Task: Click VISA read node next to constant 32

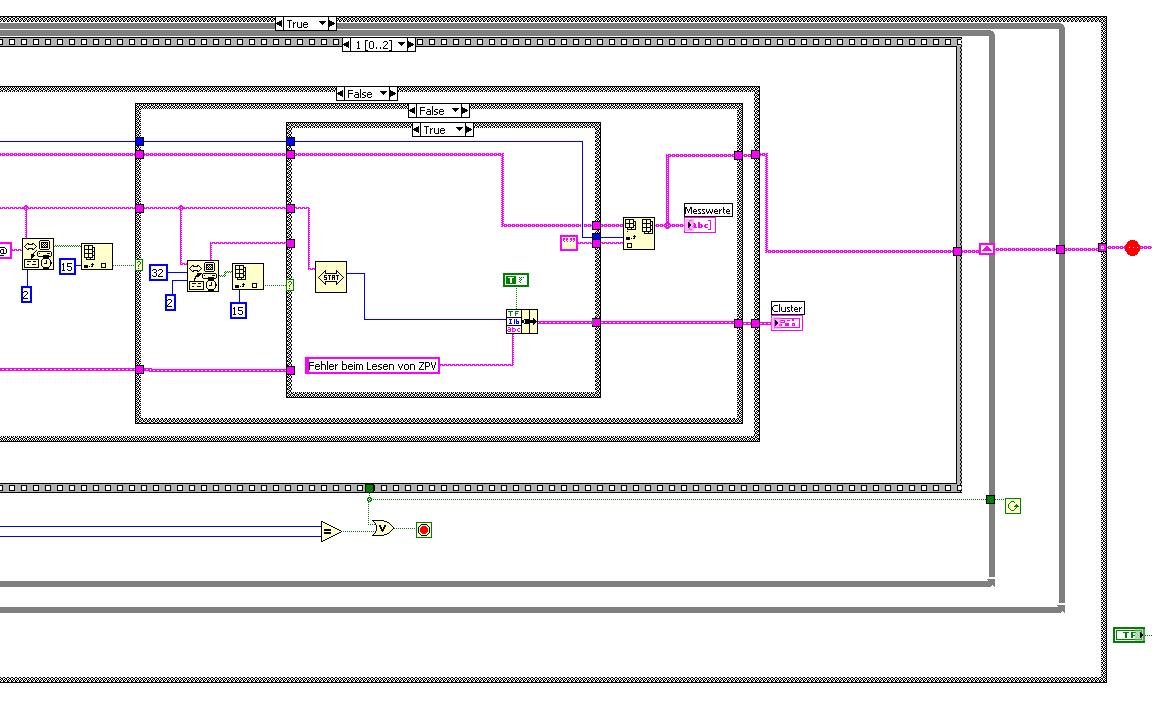Action: [x=203, y=276]
